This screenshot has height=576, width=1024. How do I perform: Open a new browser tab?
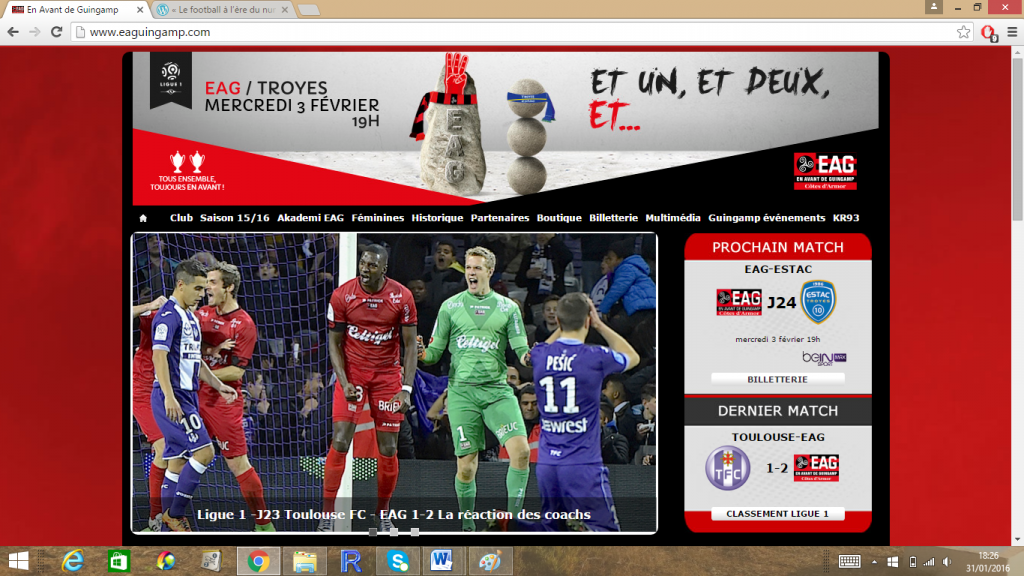309,10
